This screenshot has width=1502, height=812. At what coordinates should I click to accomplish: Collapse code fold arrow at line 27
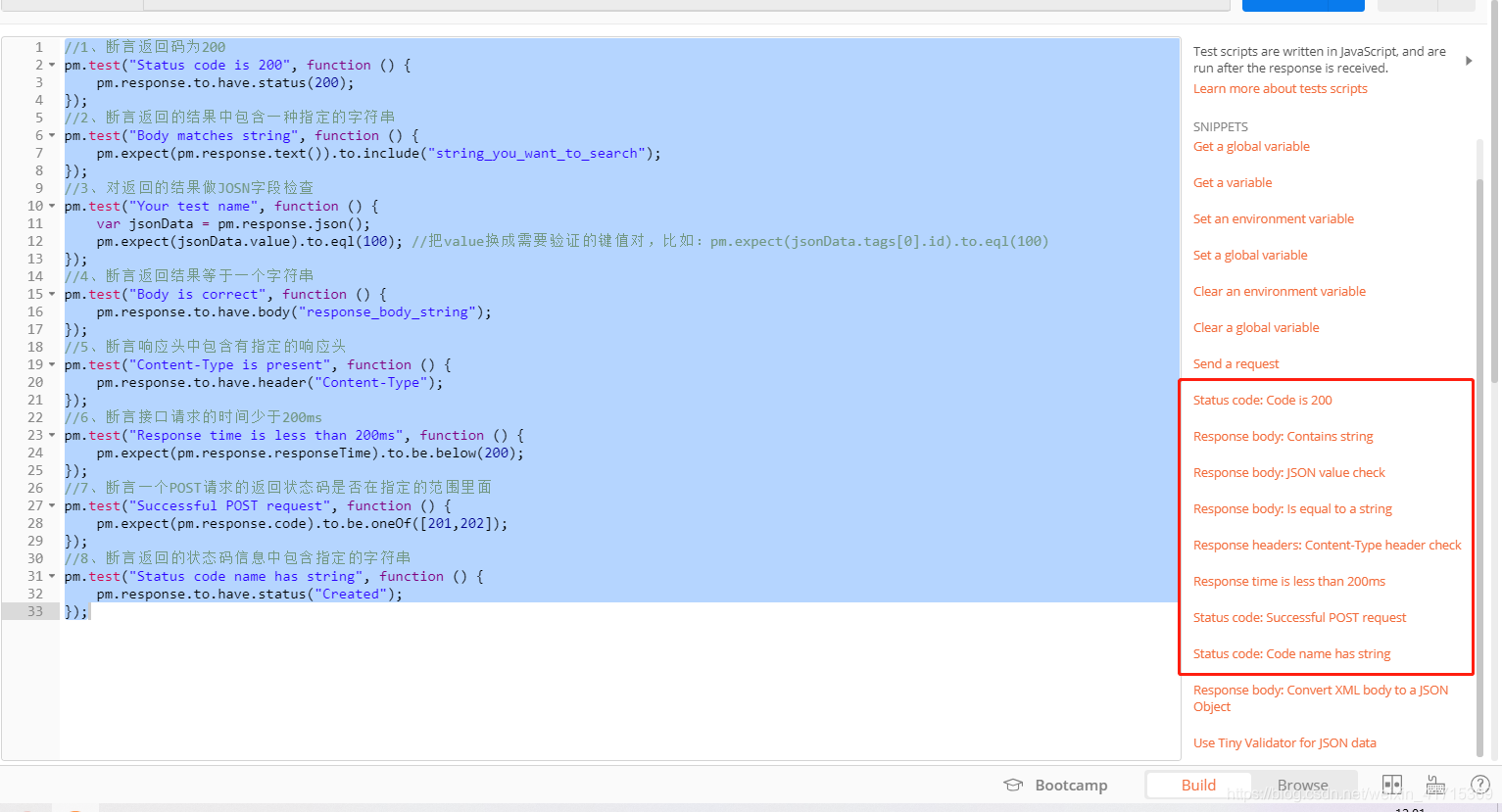coord(52,505)
